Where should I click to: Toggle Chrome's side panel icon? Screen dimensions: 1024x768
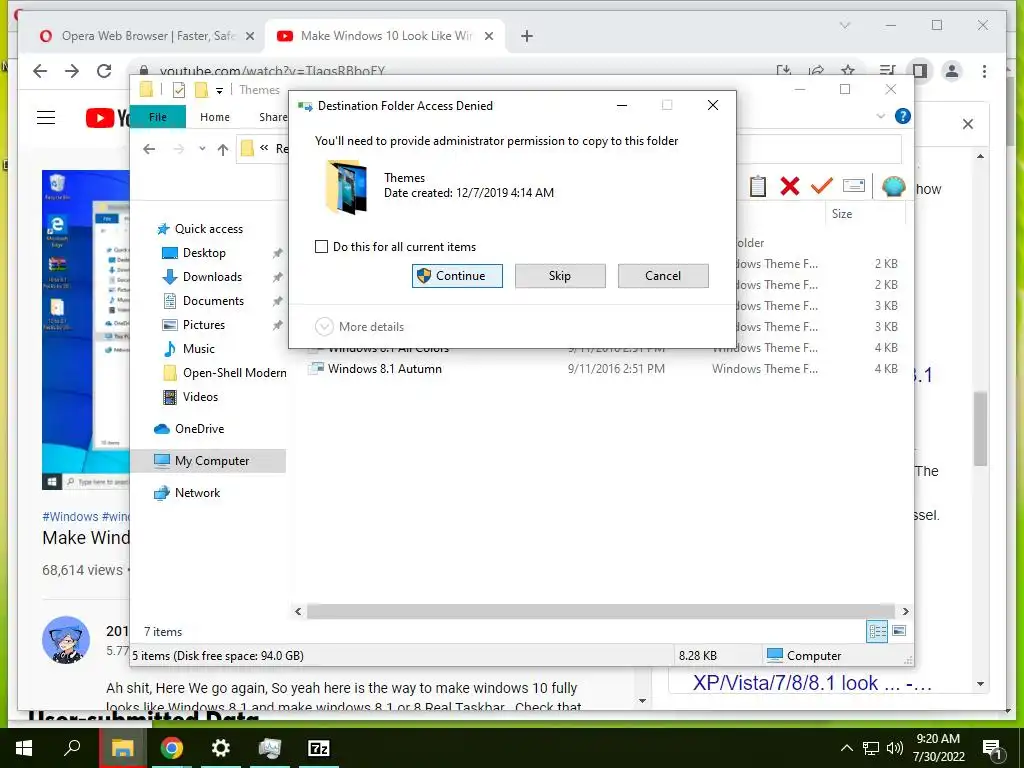(920, 71)
